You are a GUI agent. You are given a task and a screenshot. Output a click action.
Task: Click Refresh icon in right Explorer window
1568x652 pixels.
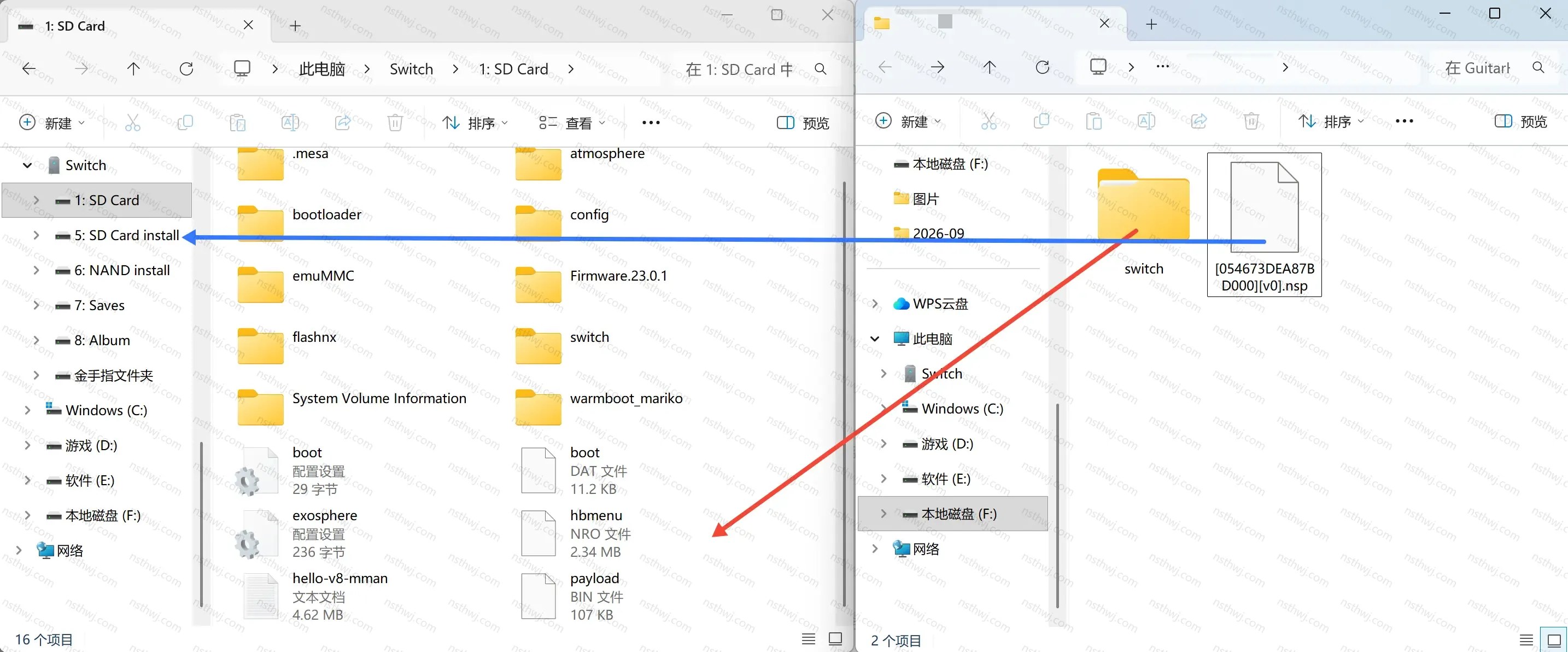(1042, 67)
